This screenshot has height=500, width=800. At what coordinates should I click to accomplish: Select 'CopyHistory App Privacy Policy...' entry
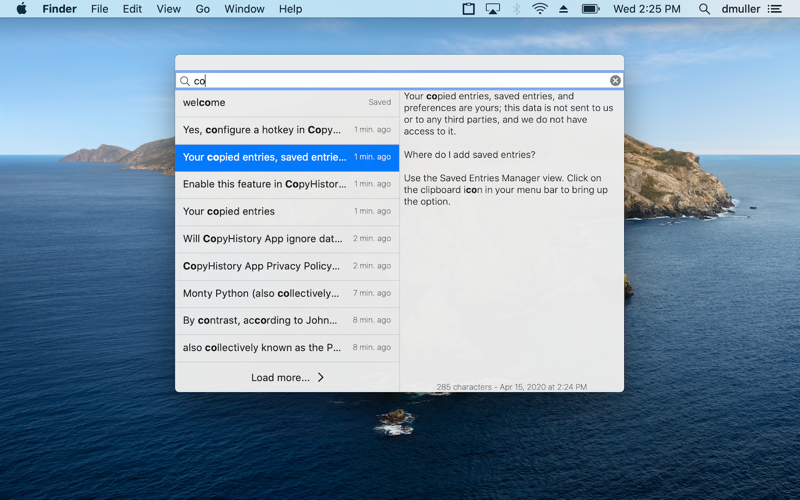point(287,266)
